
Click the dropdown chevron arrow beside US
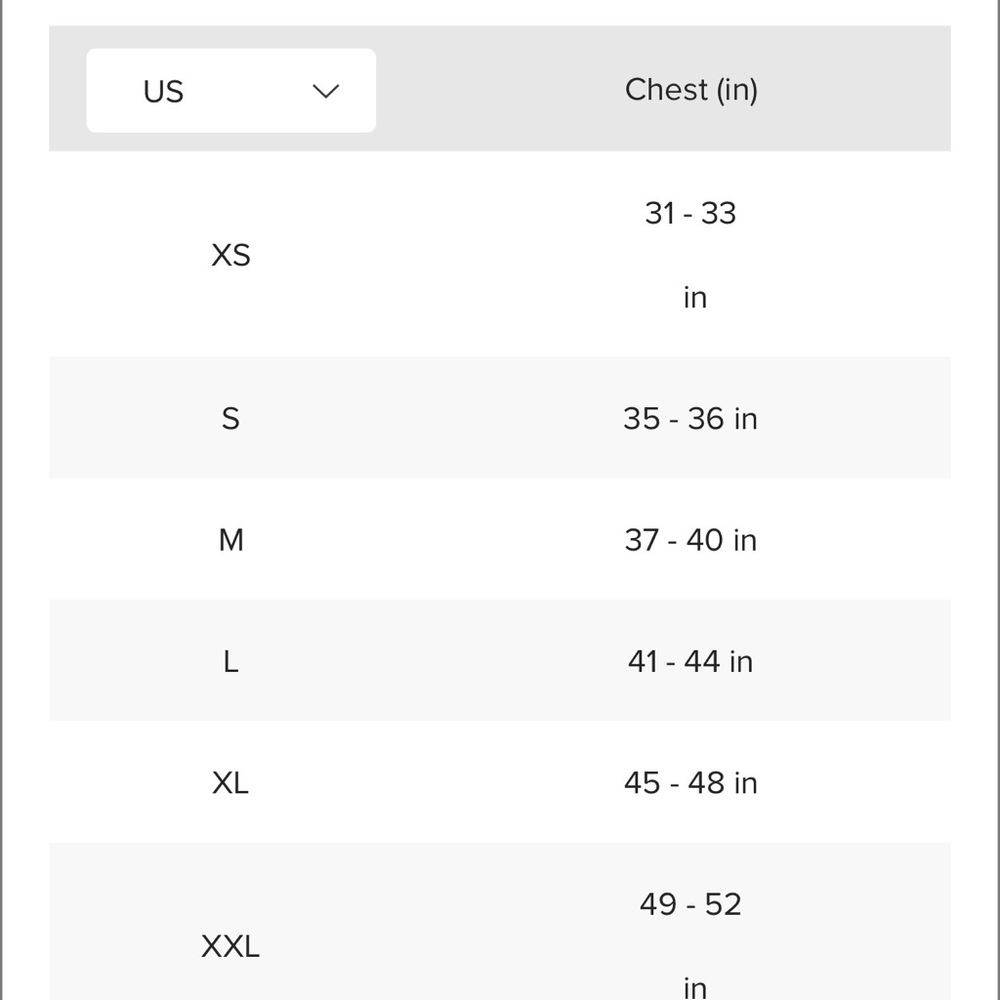tap(325, 91)
